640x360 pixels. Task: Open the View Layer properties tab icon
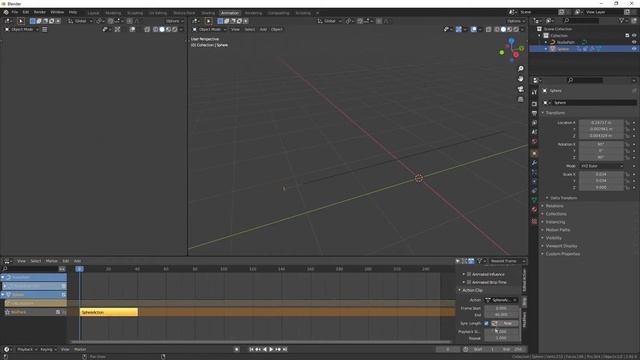point(534,123)
